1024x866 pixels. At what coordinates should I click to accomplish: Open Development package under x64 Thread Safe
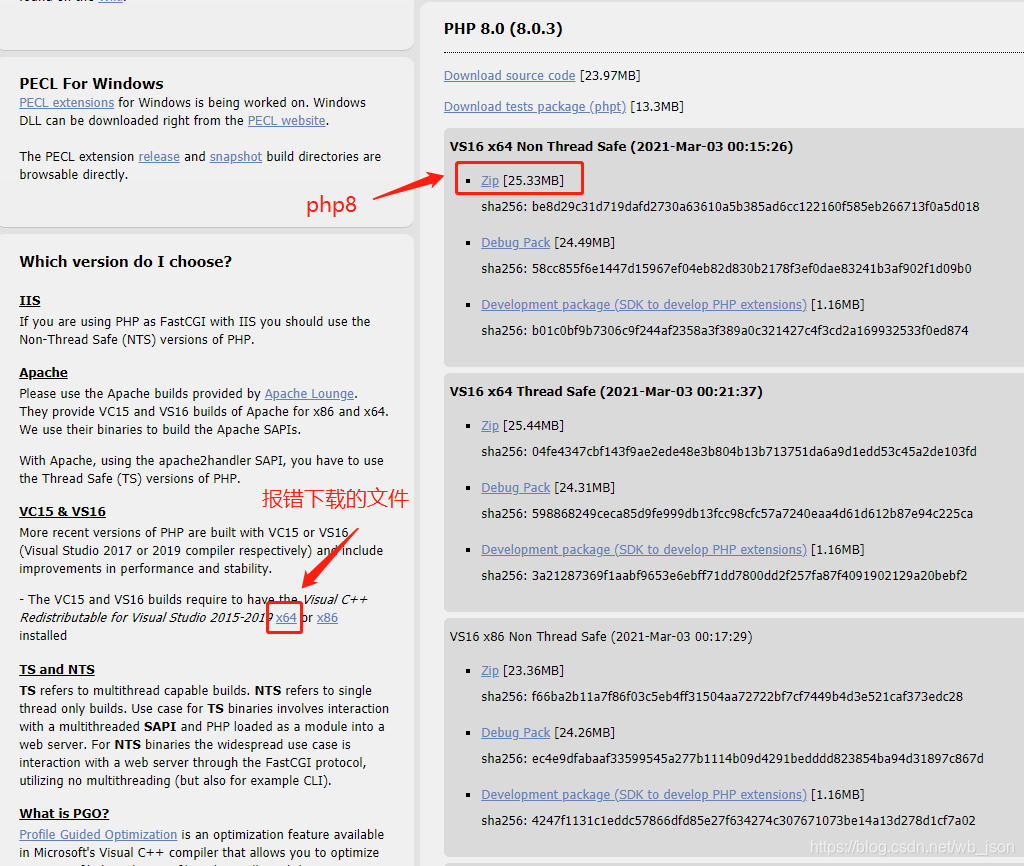(x=644, y=550)
